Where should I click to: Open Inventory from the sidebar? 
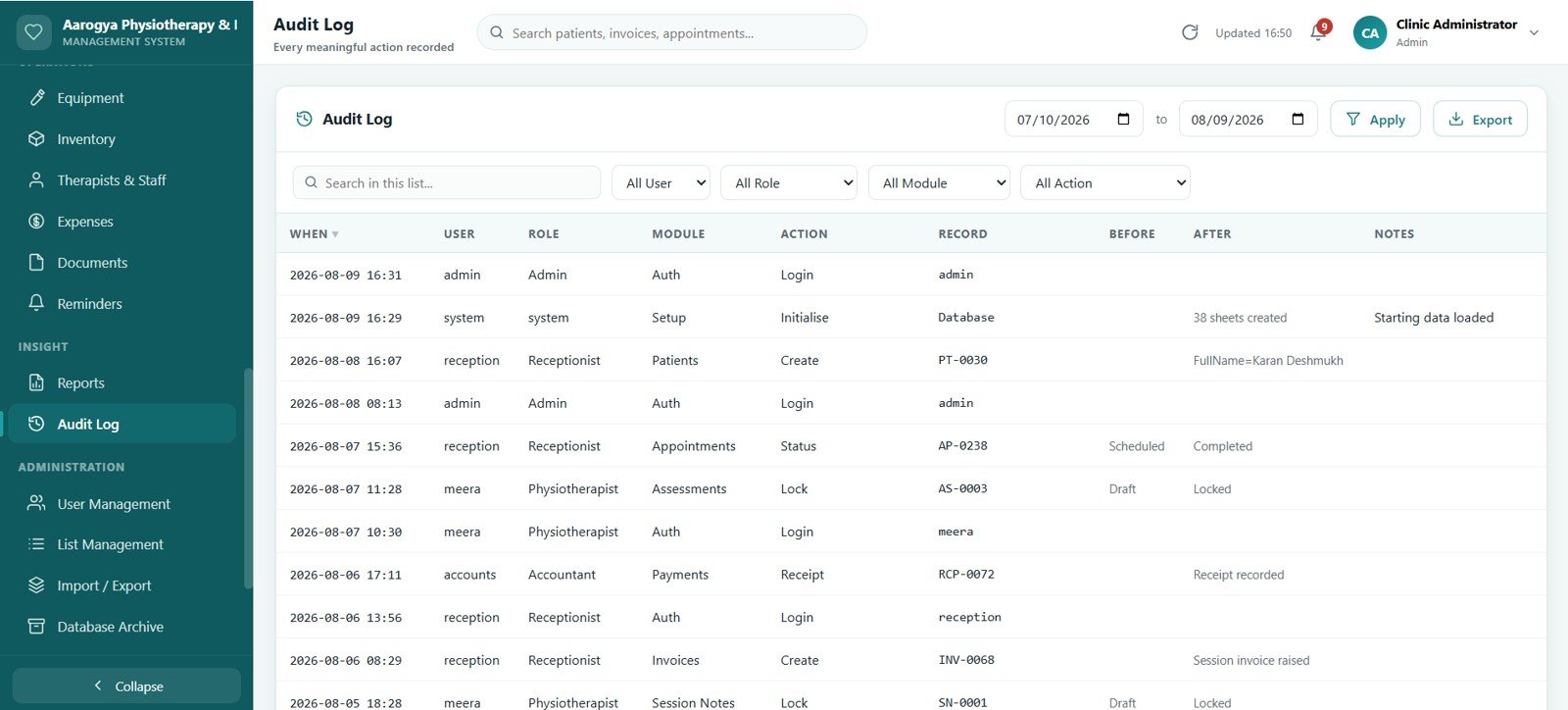122,139
